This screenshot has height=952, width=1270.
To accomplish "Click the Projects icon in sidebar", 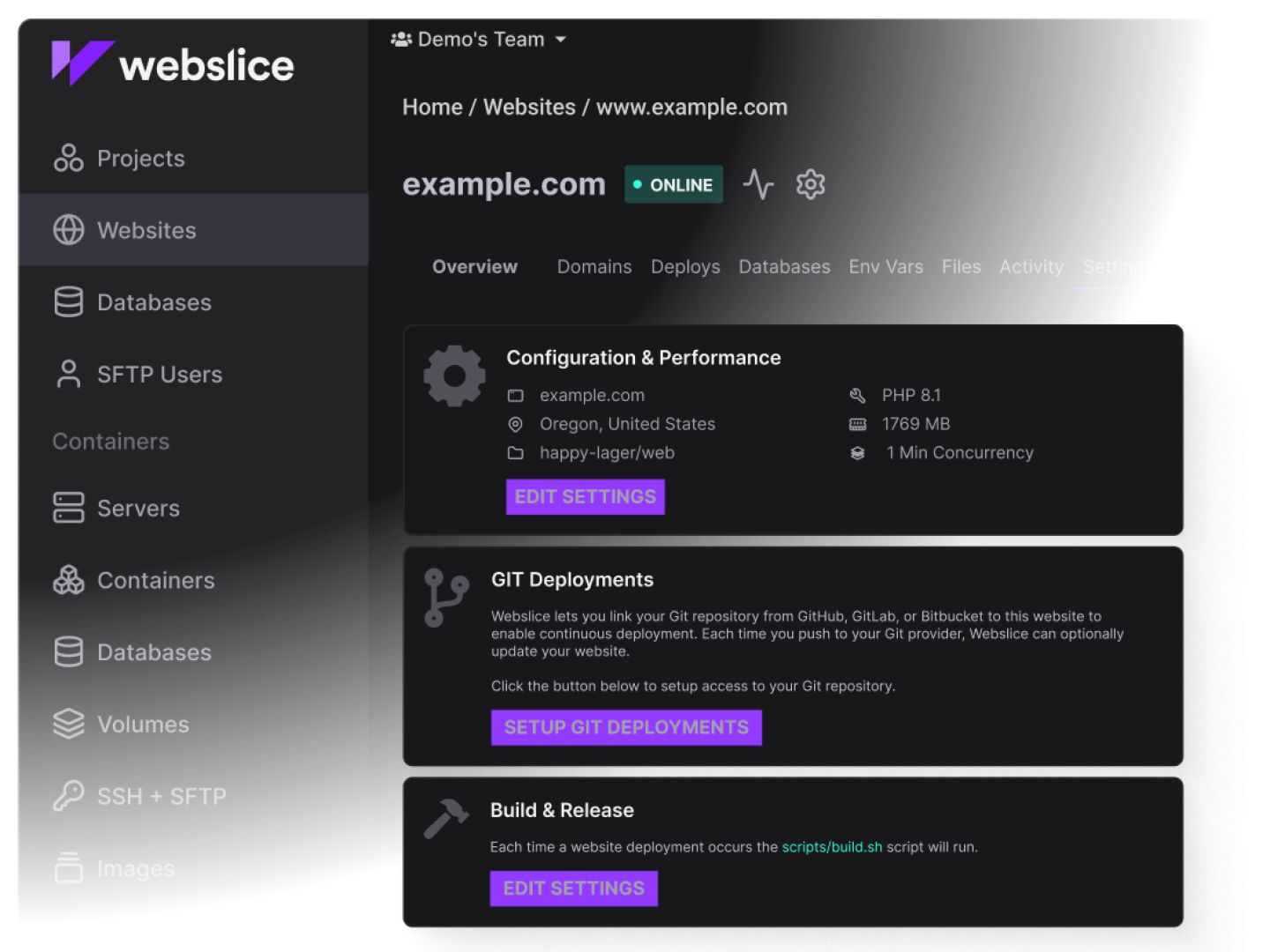I will (68, 158).
